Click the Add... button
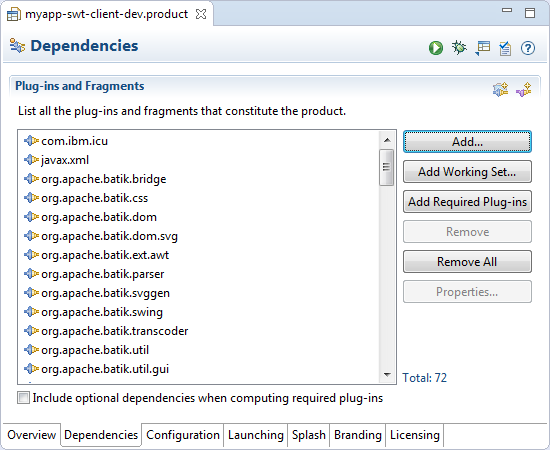Viewport: 550px width, 450px height. pyautogui.click(x=467, y=142)
